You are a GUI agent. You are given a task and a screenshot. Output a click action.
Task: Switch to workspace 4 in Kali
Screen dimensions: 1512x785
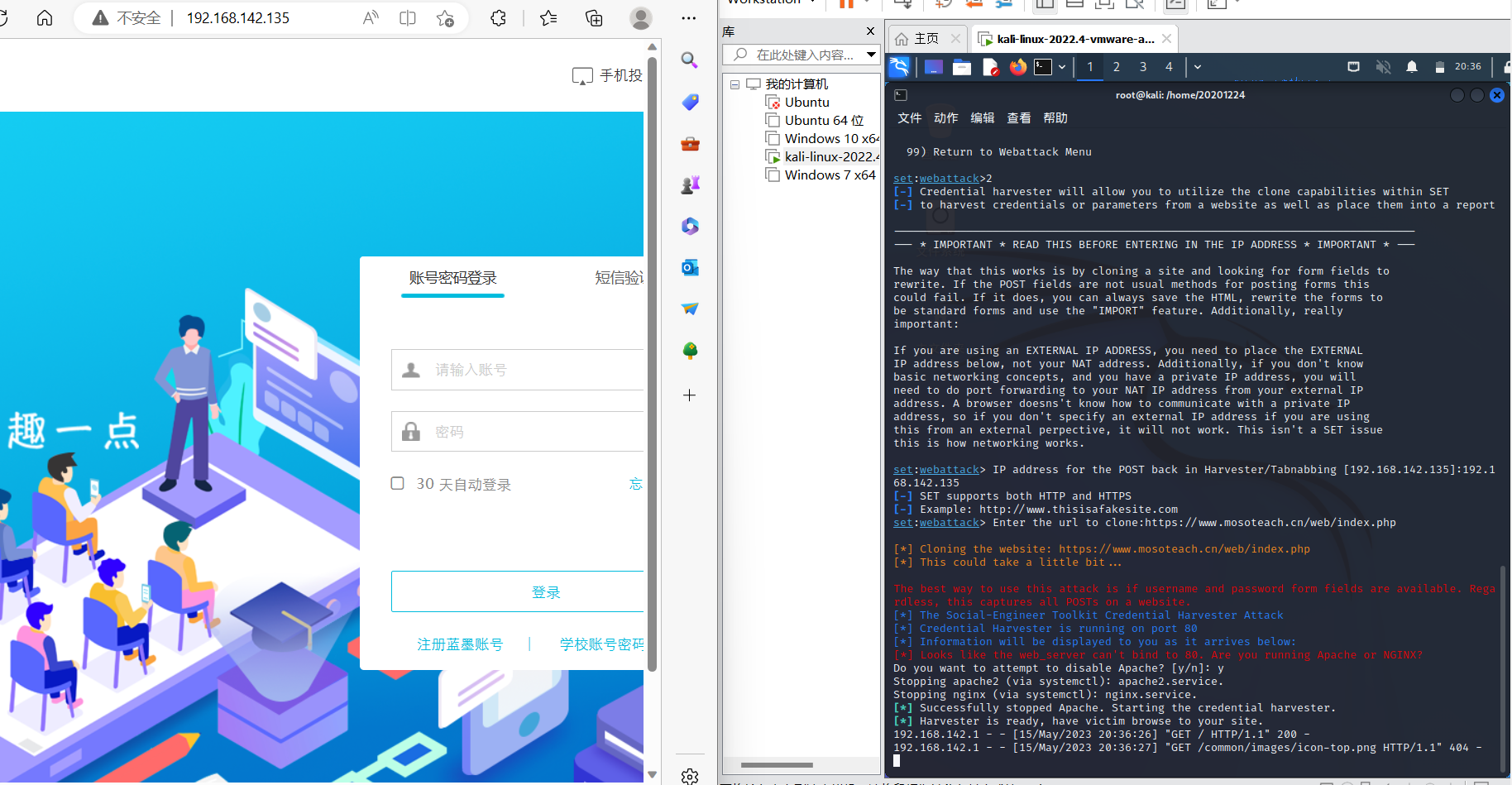point(1169,67)
